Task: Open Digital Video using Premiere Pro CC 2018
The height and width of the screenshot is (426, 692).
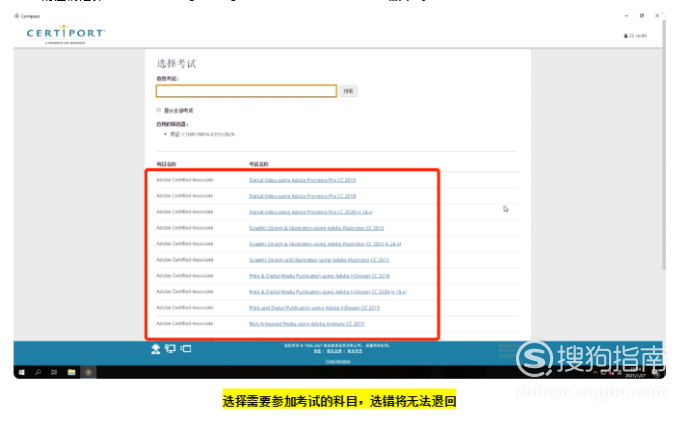Action: (x=302, y=196)
